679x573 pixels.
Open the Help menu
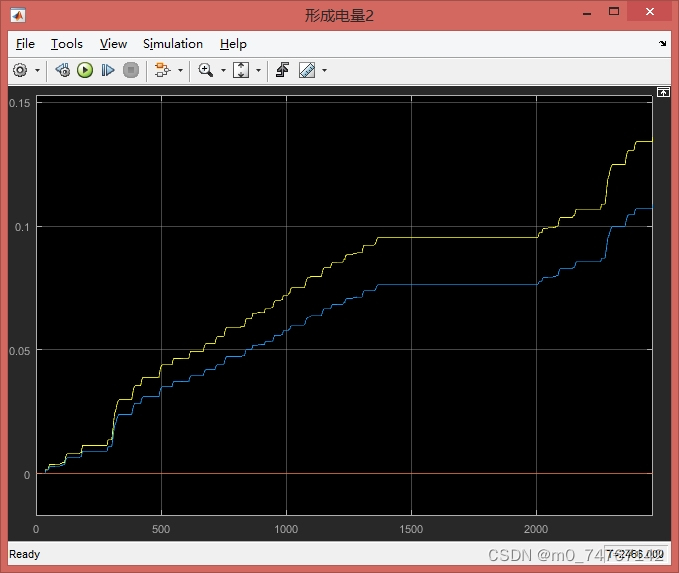(233, 44)
